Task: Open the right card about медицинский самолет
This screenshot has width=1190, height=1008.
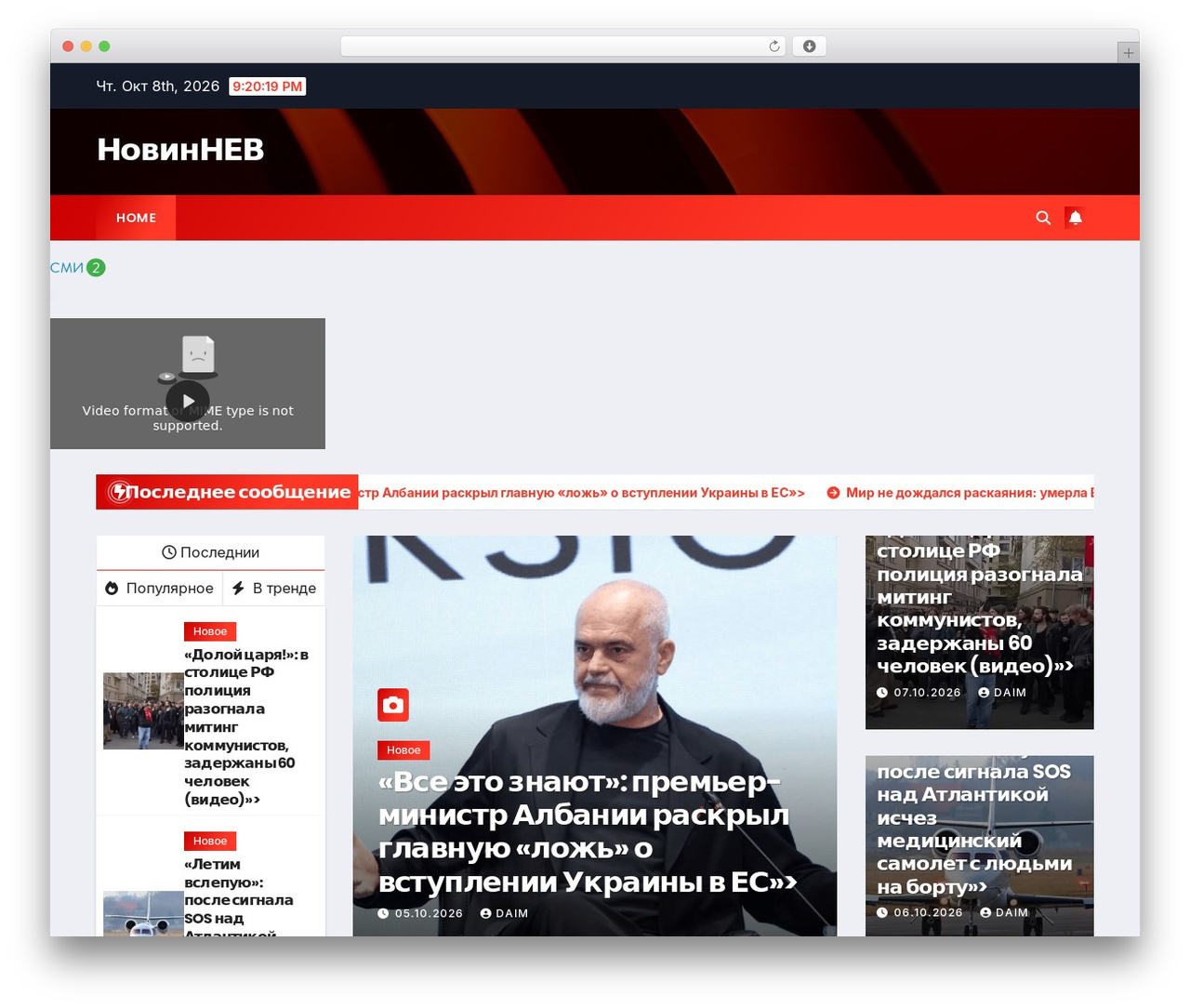Action: coord(974,829)
